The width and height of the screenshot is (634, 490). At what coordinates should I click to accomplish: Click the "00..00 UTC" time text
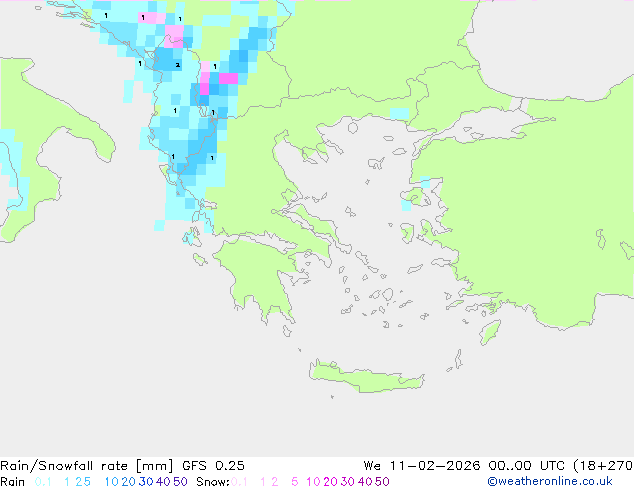coord(527,466)
